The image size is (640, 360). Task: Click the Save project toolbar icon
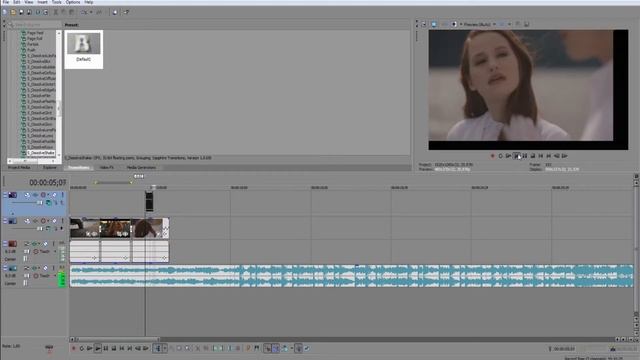(21, 12)
